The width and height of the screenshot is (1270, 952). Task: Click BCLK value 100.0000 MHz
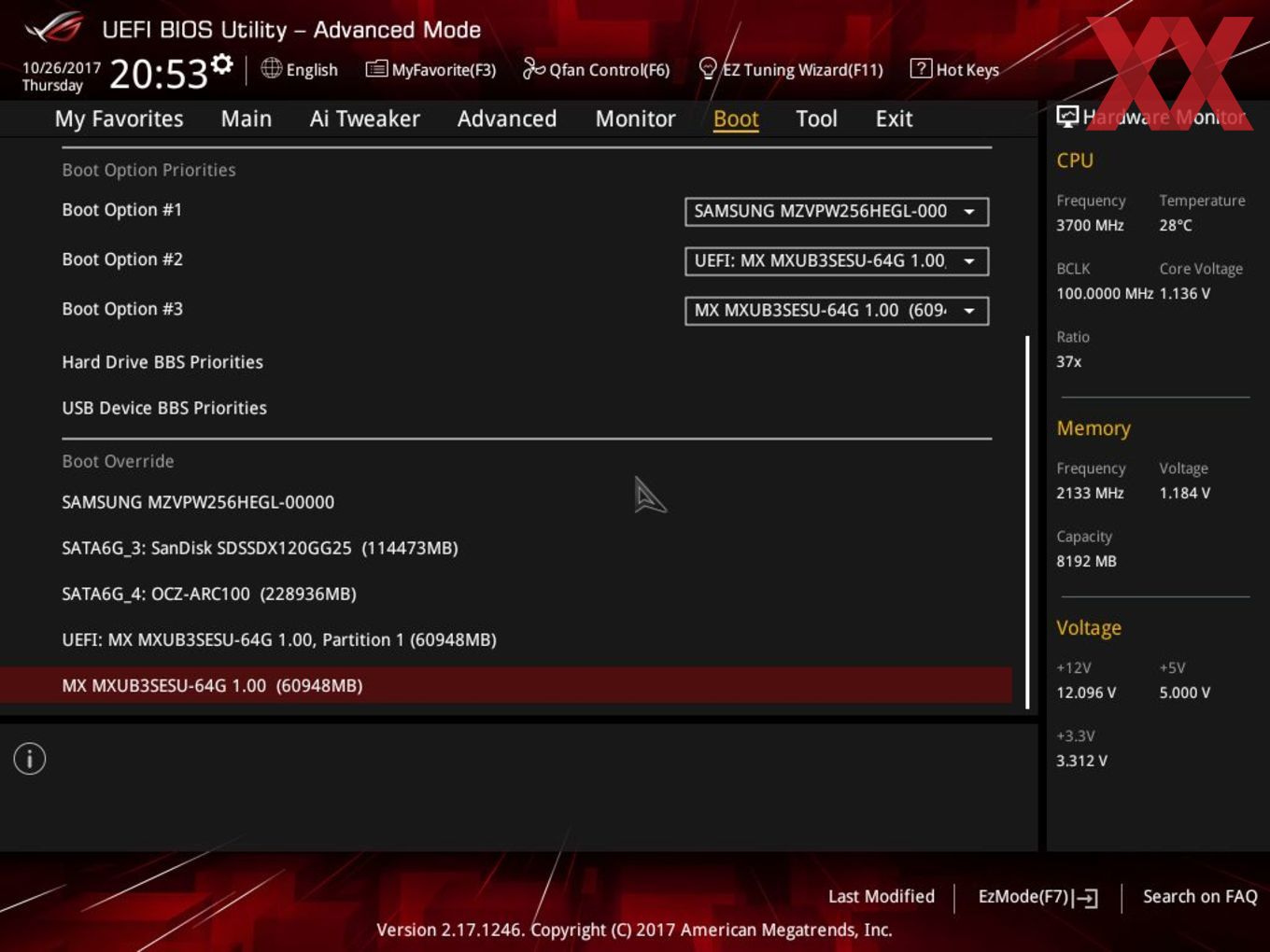[x=1105, y=293]
